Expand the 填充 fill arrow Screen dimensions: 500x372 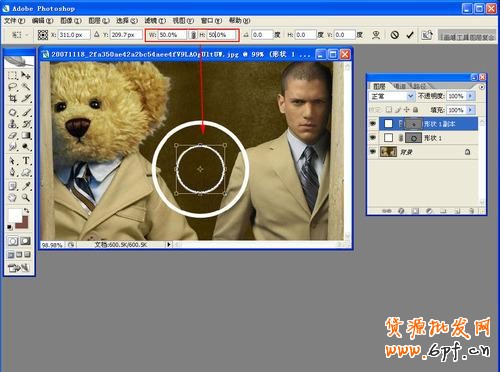[x=471, y=110]
